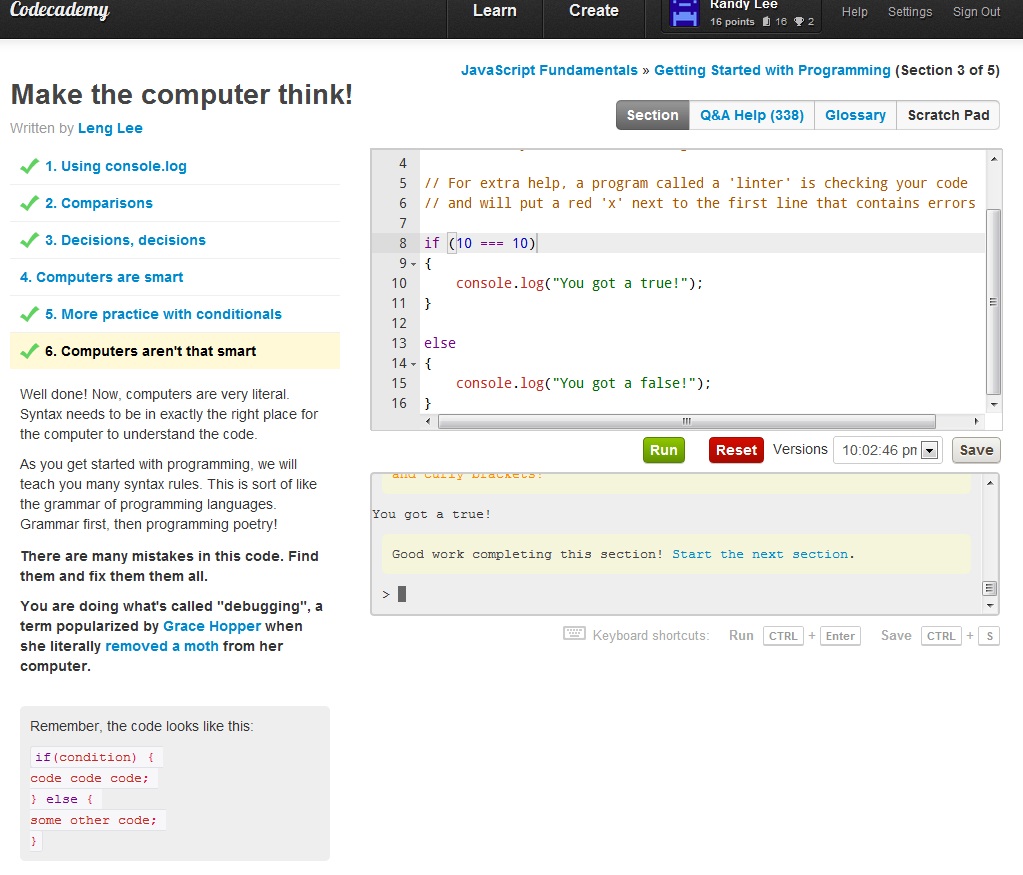Viewport: 1023px width, 875px height.
Task: Click the Grace Hopper link
Action: [212, 626]
